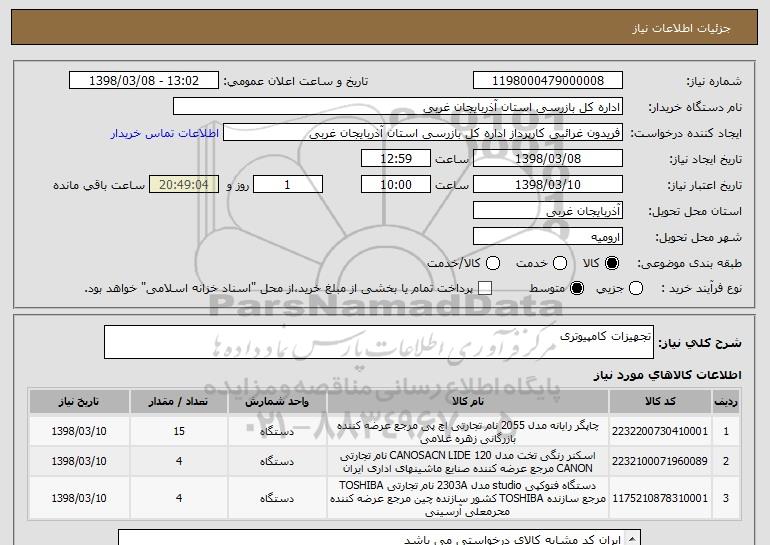
Task: Click the تعداد / مقدار column header
Action: coord(179,402)
